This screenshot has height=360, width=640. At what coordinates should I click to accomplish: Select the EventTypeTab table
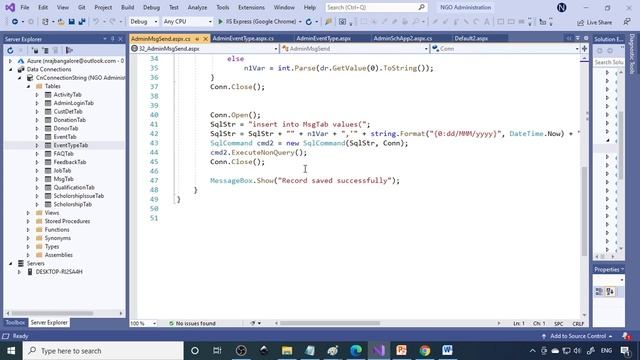[71, 145]
